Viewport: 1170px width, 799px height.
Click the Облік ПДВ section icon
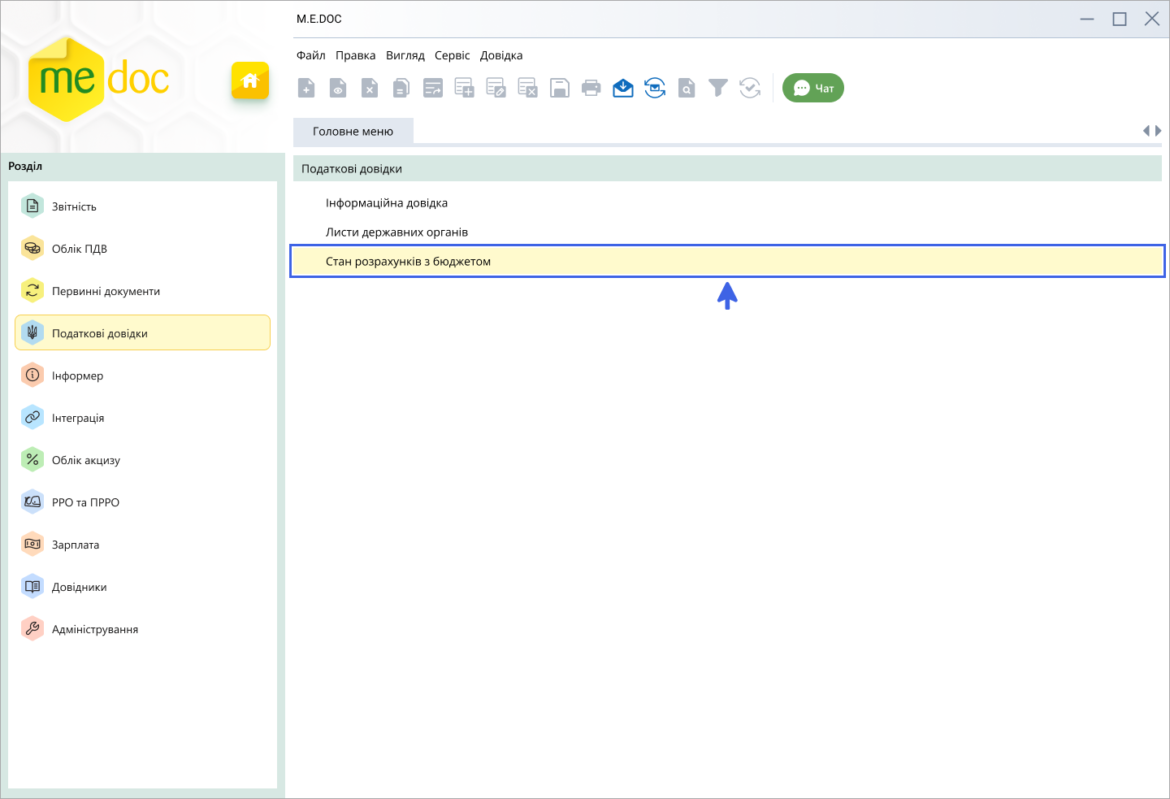[32, 248]
